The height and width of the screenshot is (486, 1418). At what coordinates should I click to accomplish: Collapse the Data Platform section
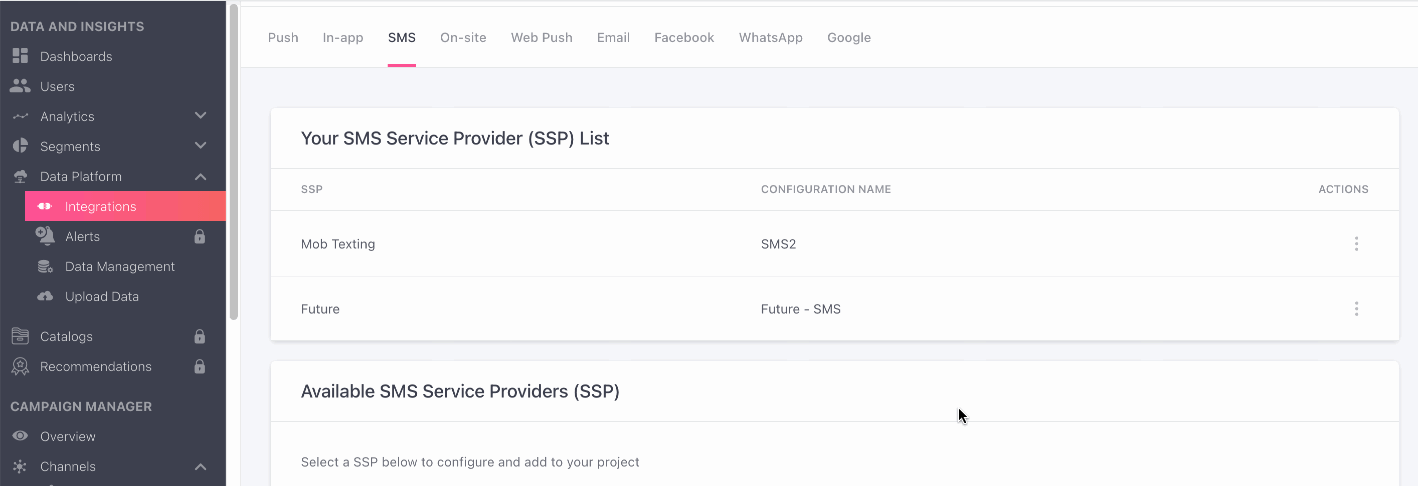tap(200, 177)
